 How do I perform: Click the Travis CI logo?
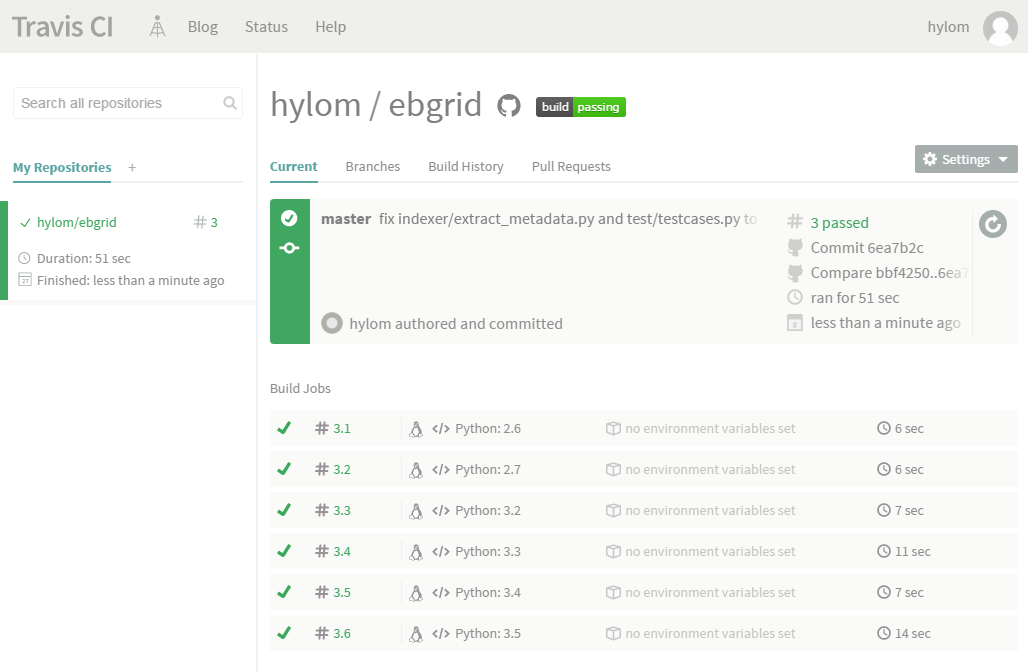[x=62, y=27]
